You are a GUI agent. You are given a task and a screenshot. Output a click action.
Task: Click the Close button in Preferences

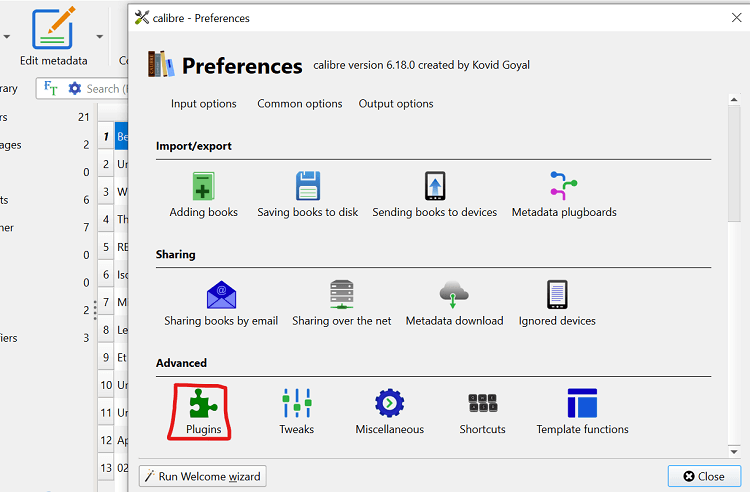point(704,476)
